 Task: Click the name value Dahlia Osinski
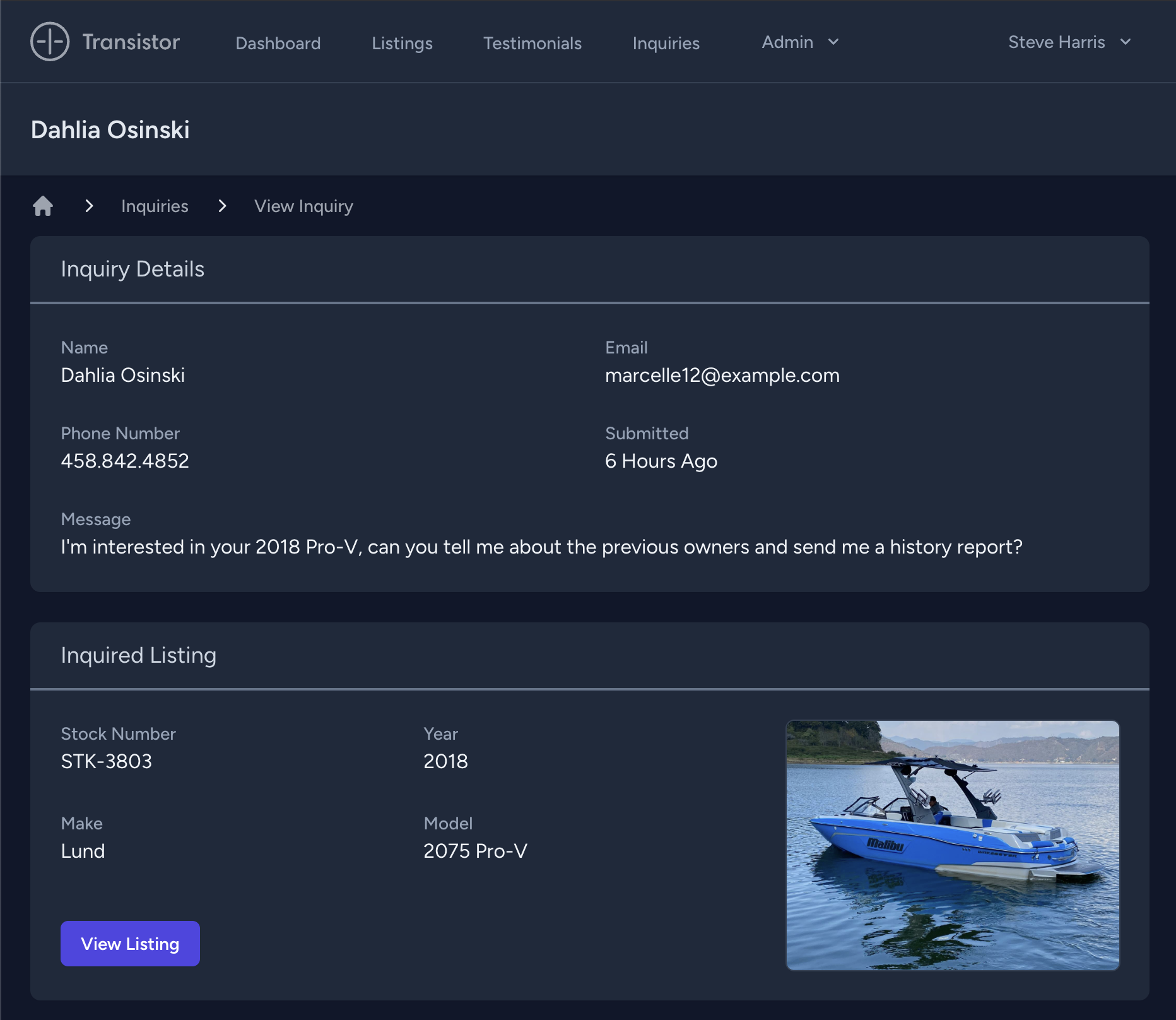pyautogui.click(x=123, y=375)
